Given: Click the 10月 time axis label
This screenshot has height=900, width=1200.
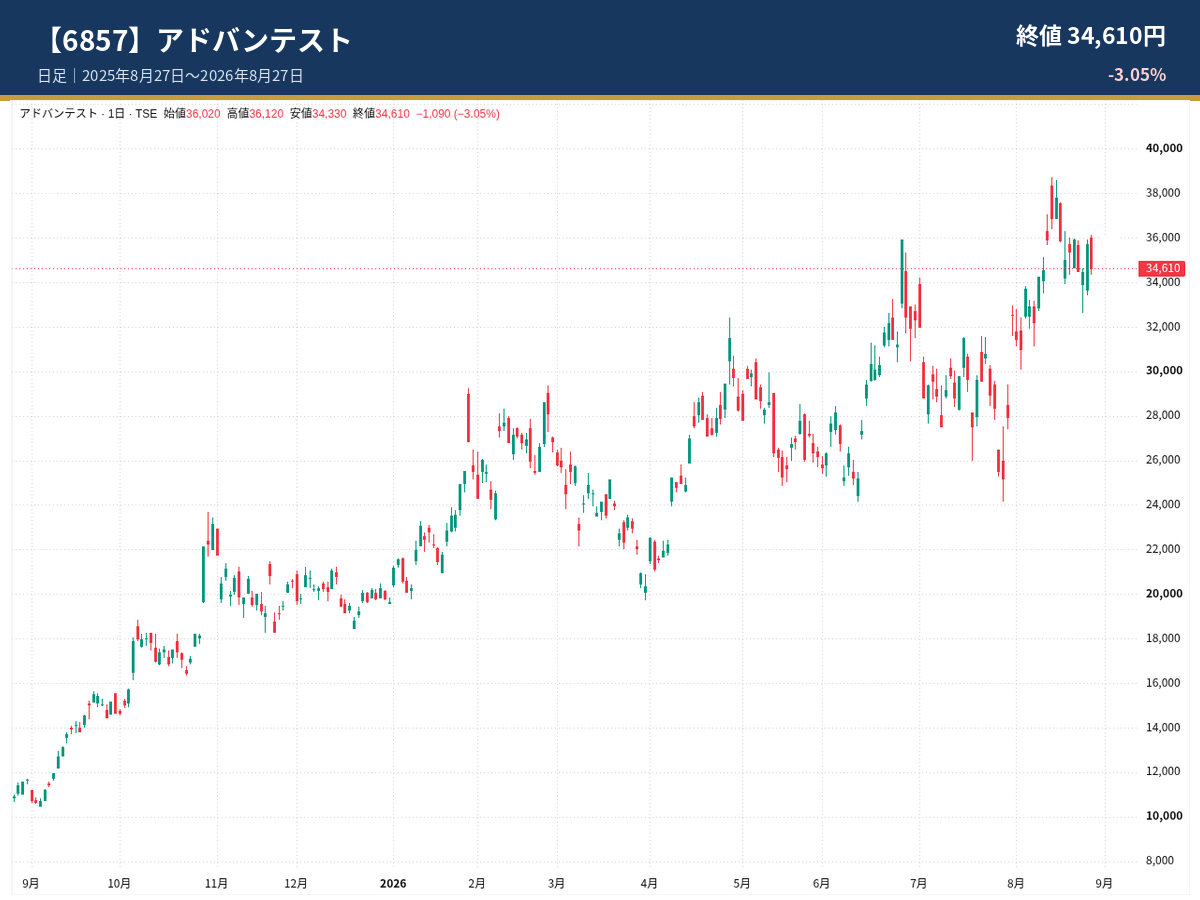Looking at the screenshot, I should pyautogui.click(x=119, y=883).
